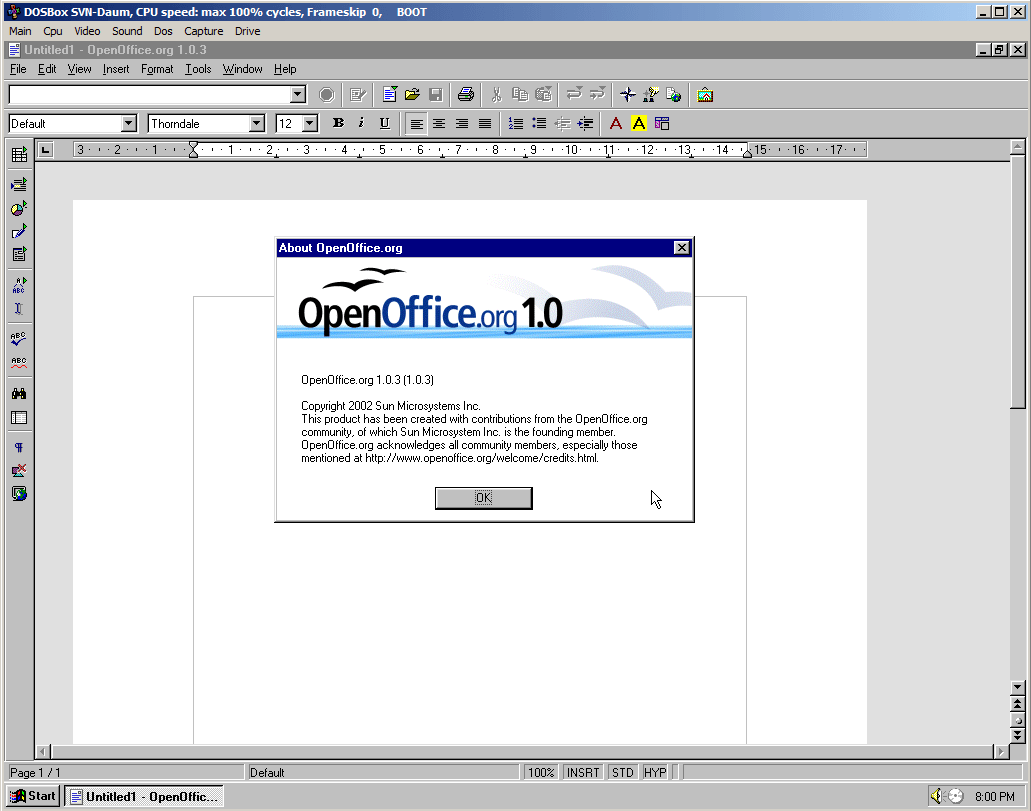Open the Tools menu
This screenshot has height=811, width=1031.
click(198, 69)
